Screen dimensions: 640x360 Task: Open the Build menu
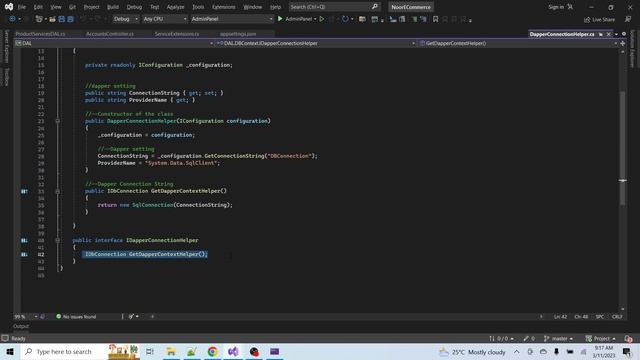pyautogui.click(x=113, y=7)
